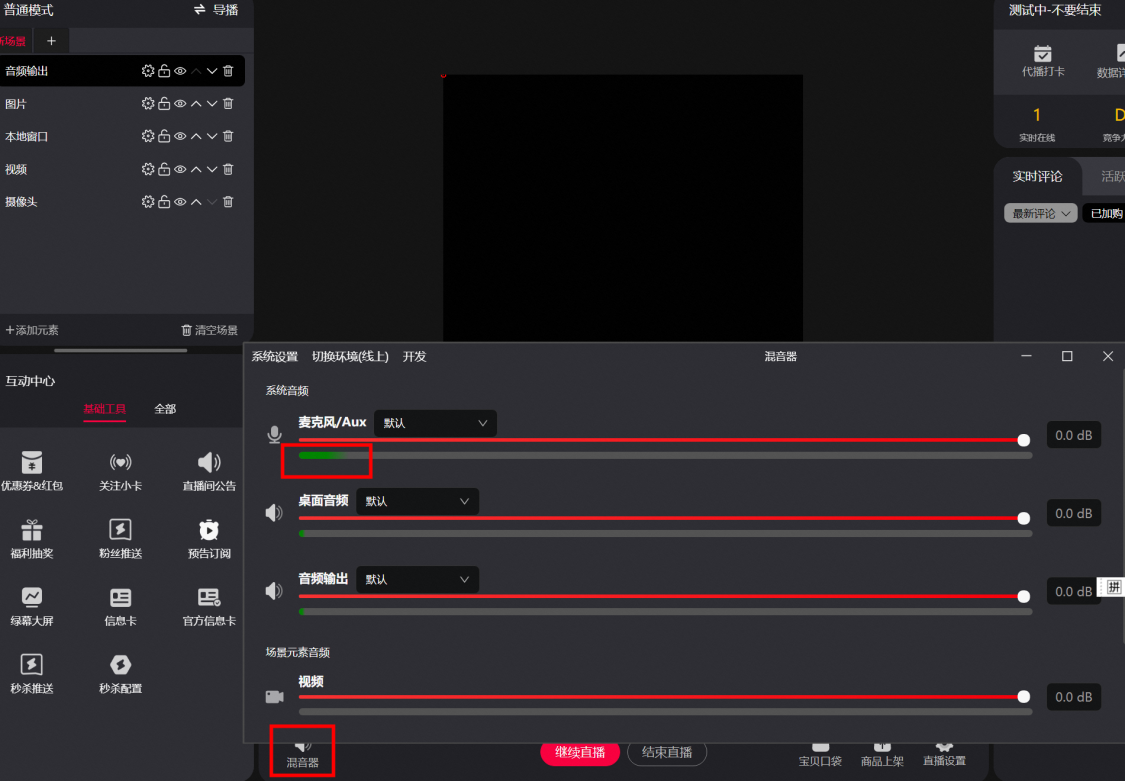This screenshot has width=1125, height=781.
Task: Expand the 麦克风/Aux device dropdown
Action: tap(435, 423)
